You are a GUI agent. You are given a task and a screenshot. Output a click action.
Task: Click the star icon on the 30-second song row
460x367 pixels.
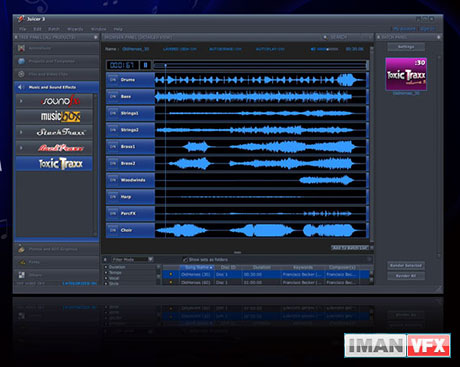(x=171, y=274)
